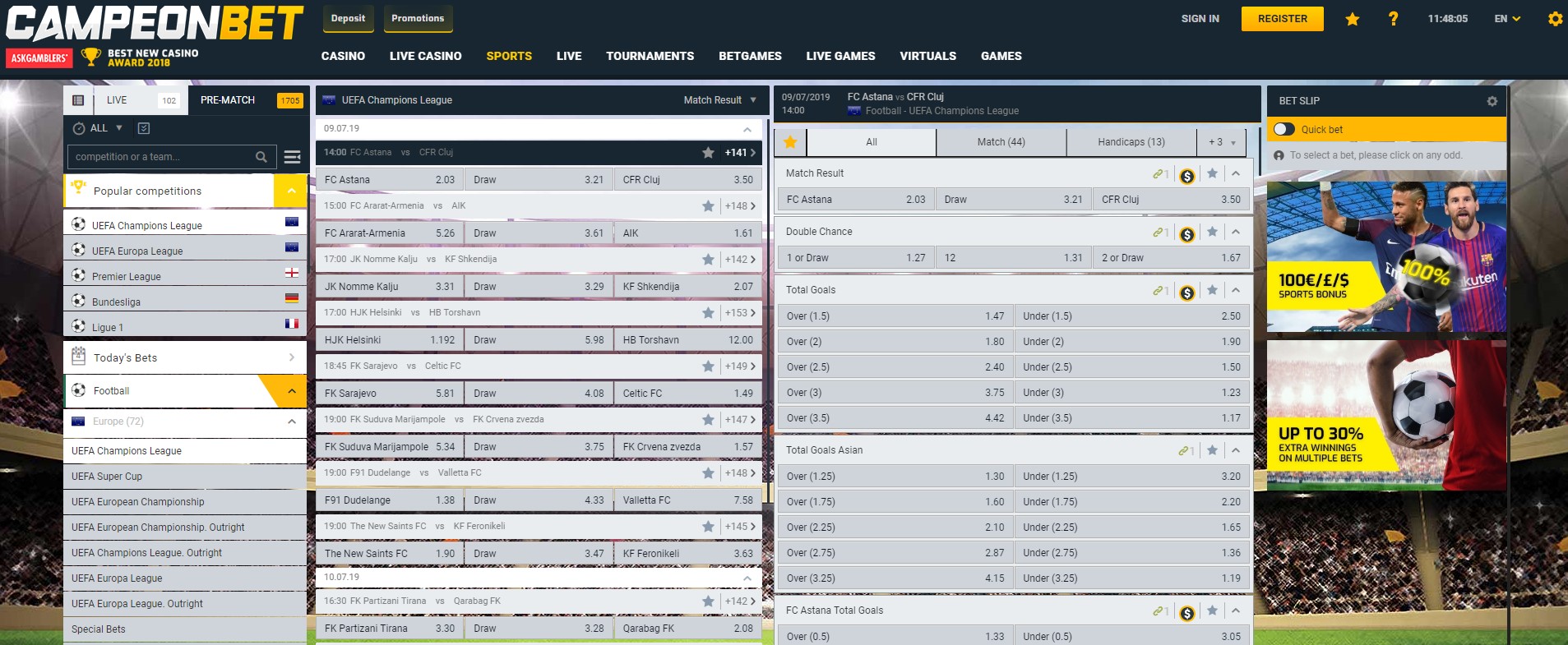Open Today's Bets calendar item
Viewport: 1568px width, 645px height.
point(185,357)
